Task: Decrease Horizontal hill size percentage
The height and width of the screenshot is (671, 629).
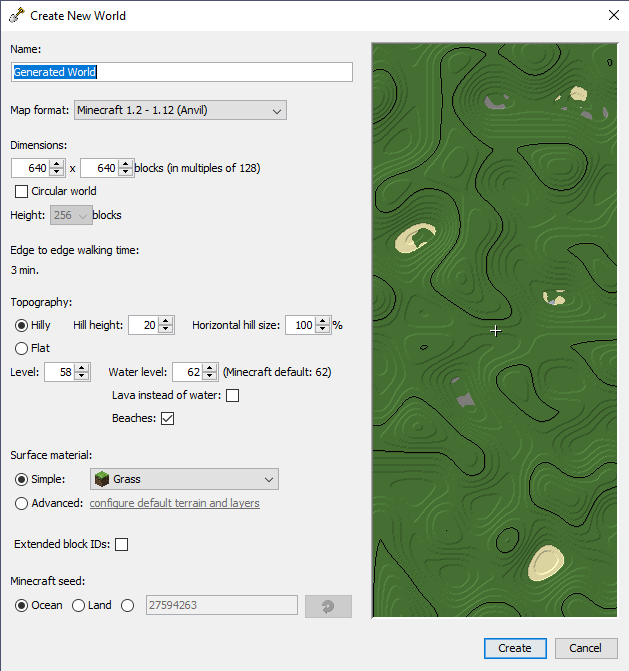Action: click(323, 330)
